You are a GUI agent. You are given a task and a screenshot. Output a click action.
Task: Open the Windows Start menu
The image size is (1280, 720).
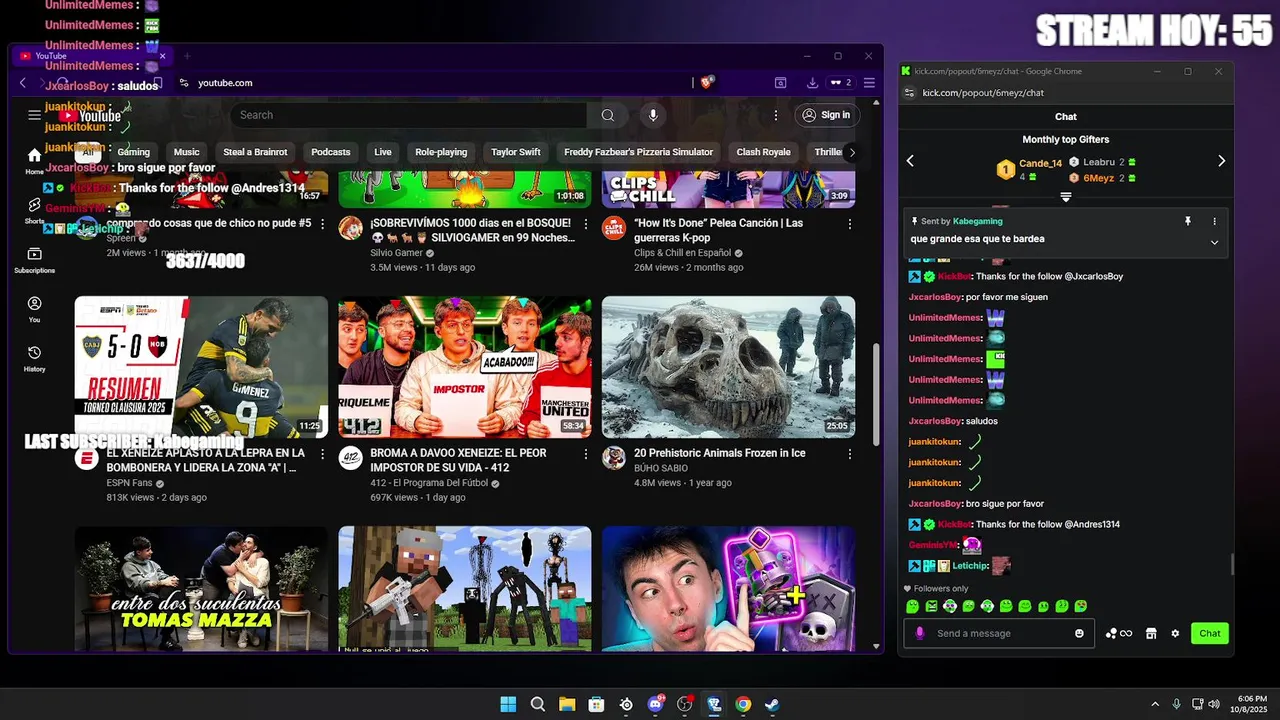point(508,704)
